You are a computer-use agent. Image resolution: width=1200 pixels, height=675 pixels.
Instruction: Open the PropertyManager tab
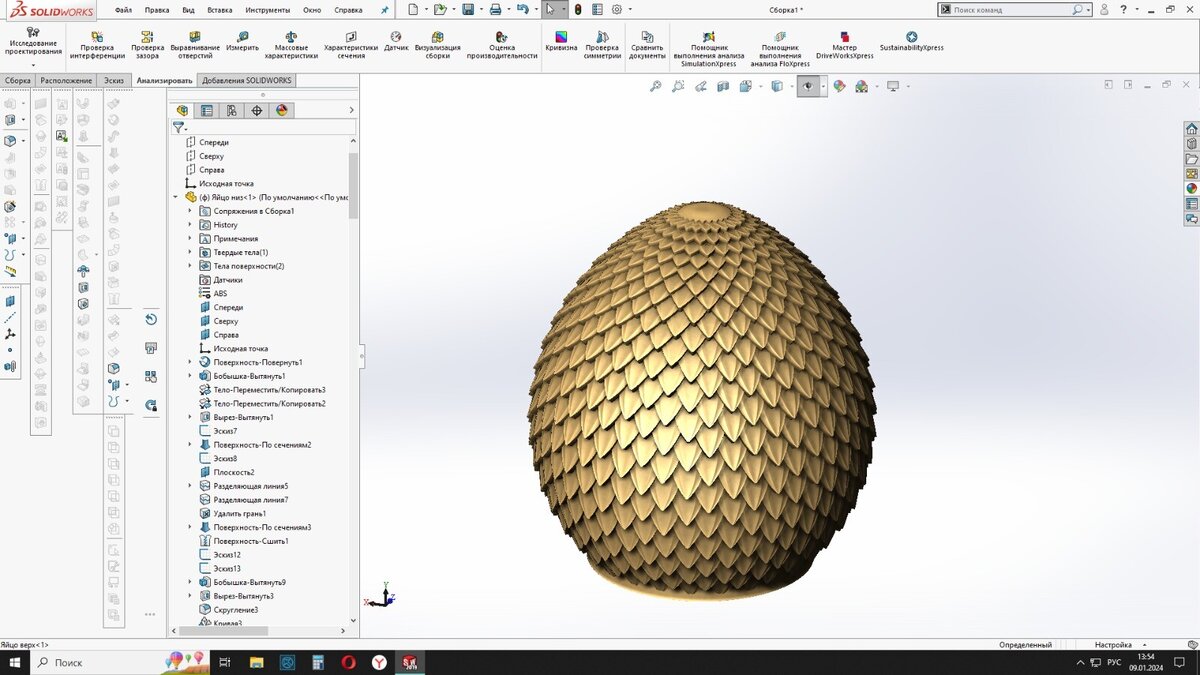207,111
